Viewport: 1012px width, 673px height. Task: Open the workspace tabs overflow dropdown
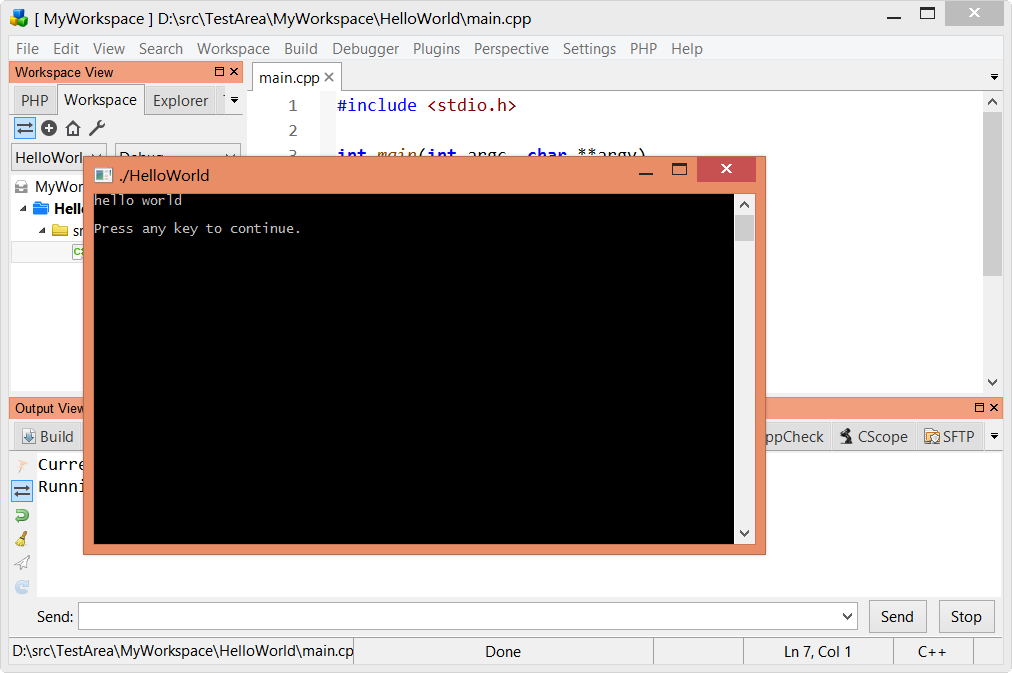click(x=234, y=100)
